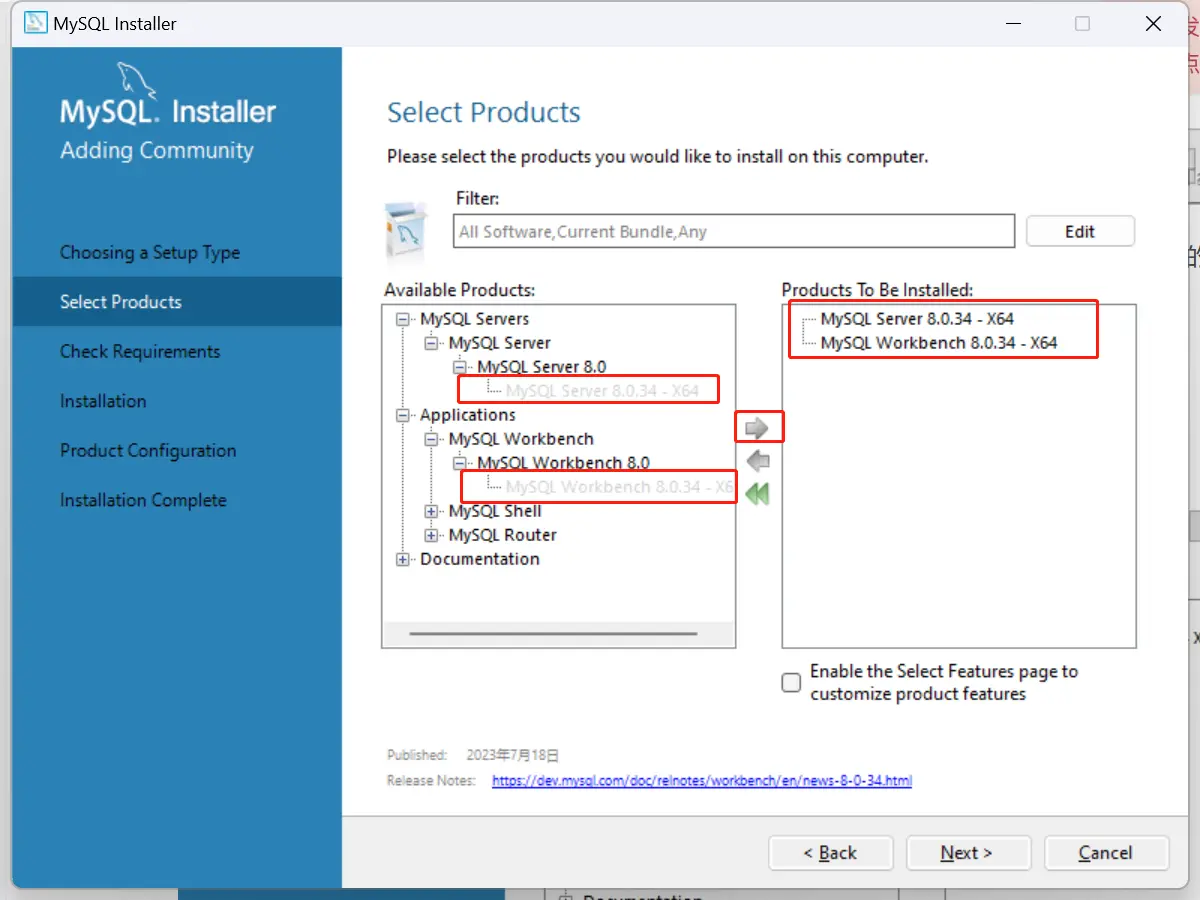Select the MySQL Shell tree label
Viewport: 1200px width, 900px height.
tap(495, 511)
